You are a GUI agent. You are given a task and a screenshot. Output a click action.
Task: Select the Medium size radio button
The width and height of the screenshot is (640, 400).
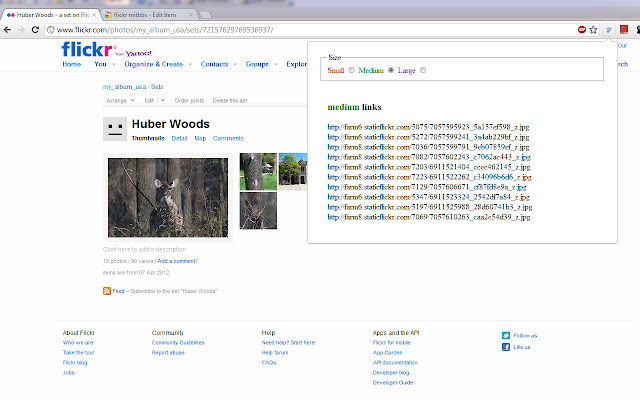391,70
